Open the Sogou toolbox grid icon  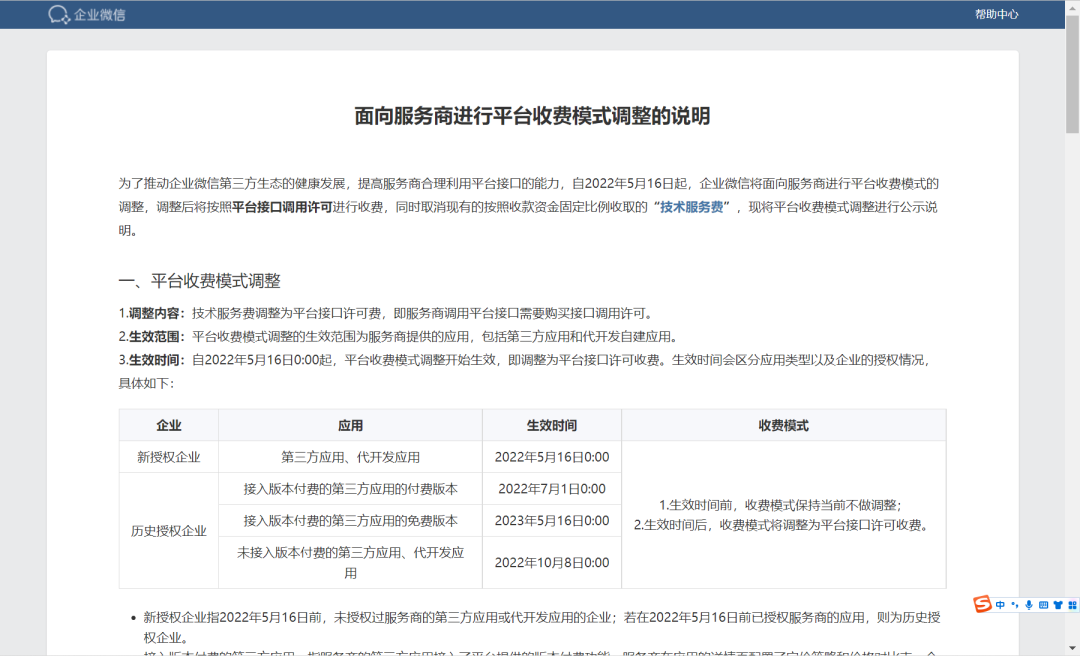point(1072,604)
